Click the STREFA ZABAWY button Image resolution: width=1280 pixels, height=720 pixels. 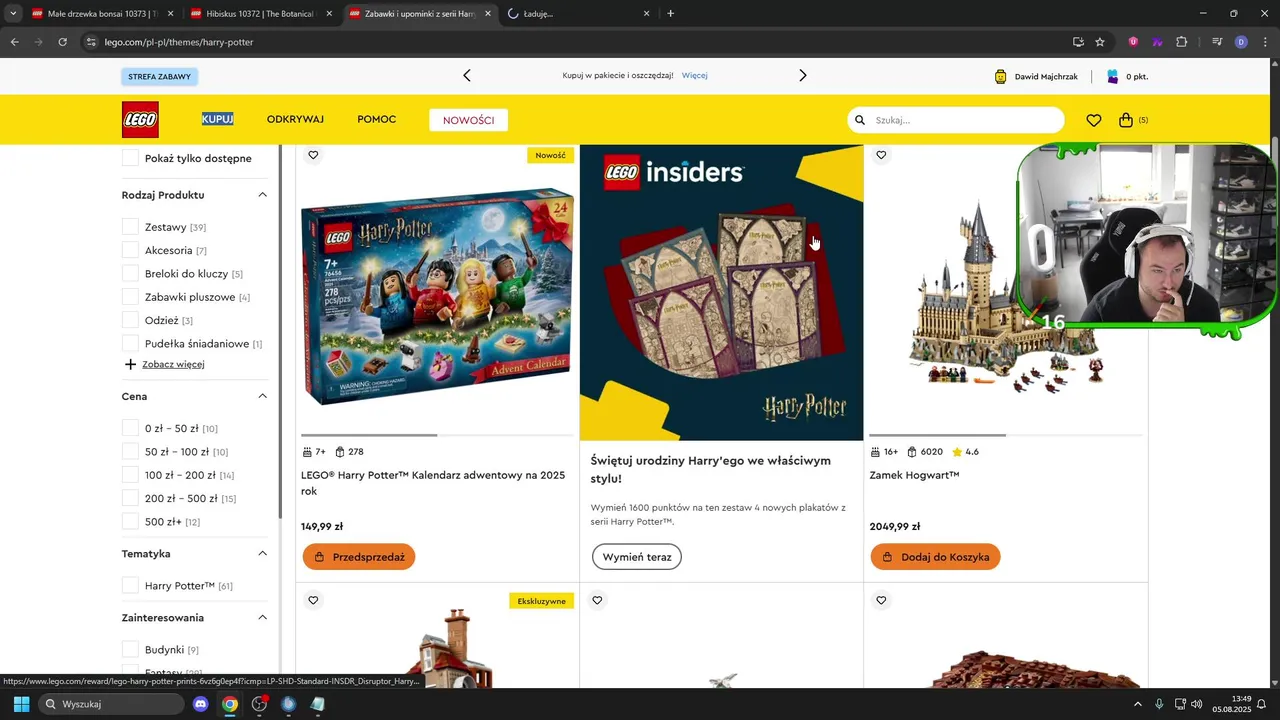click(x=160, y=76)
